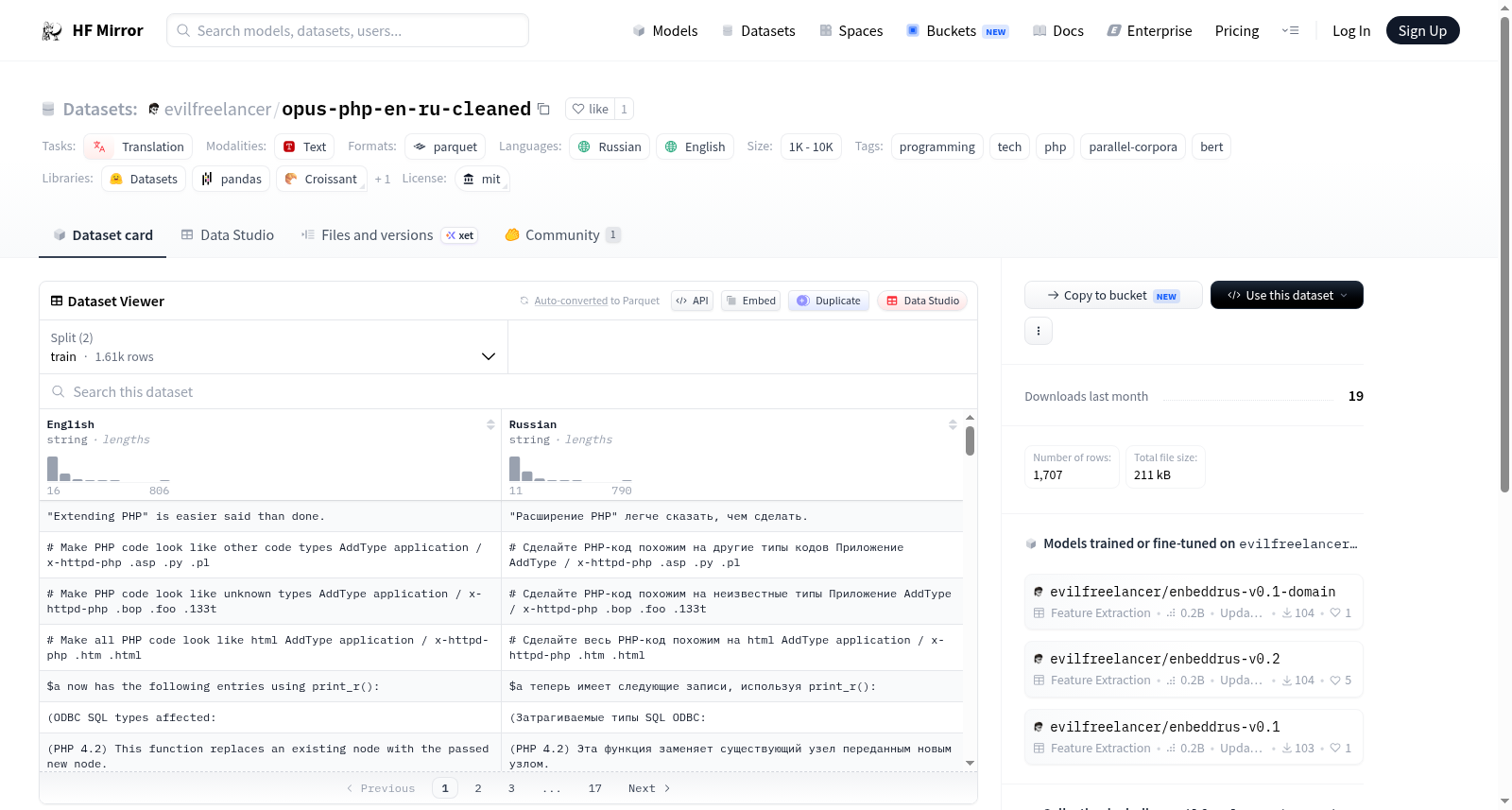Open the Spaces nav item
Viewport: 1512px width, 810px height.
coord(850,31)
